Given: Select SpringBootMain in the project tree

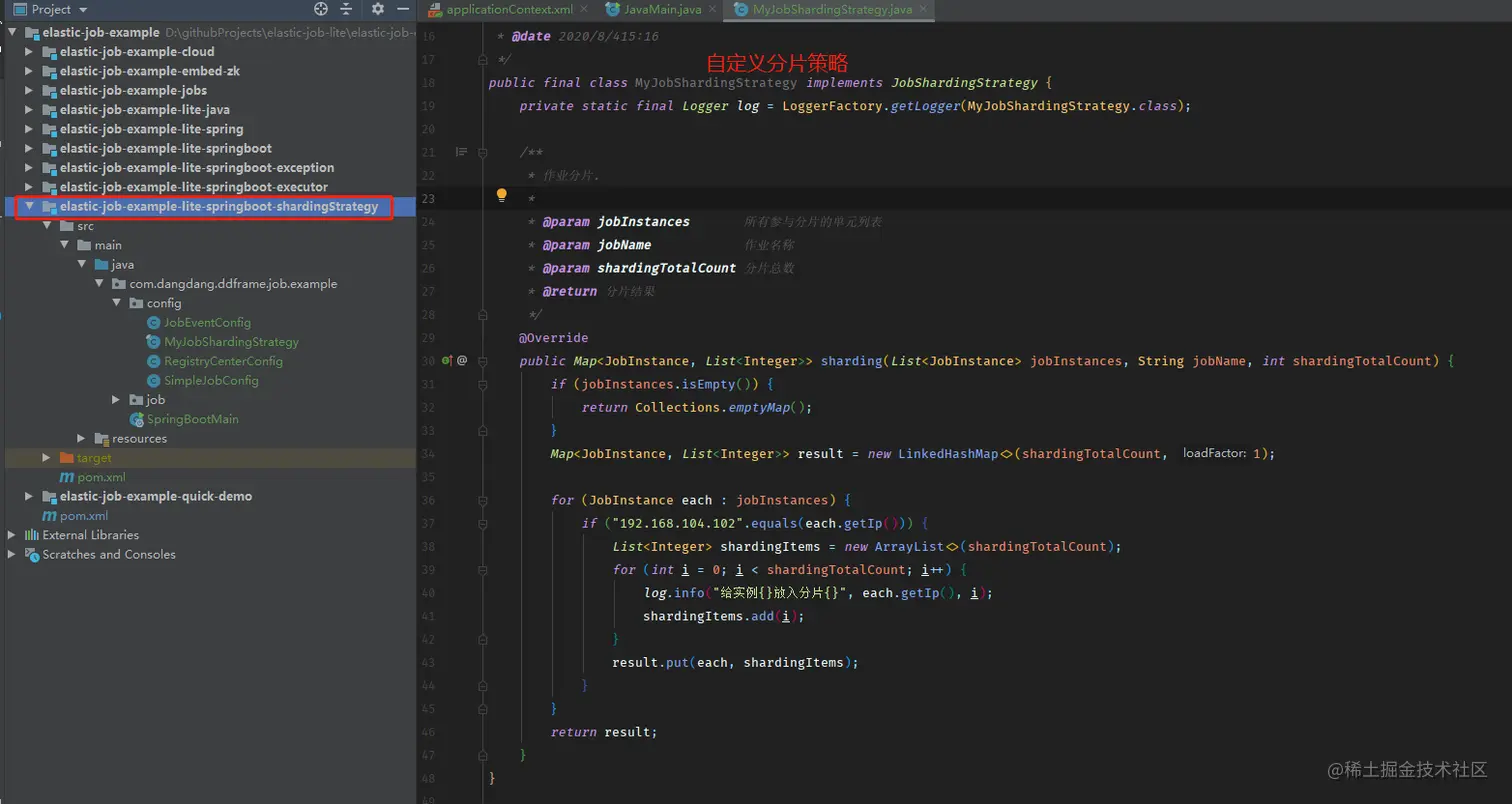Looking at the screenshot, I should tap(193, 419).
